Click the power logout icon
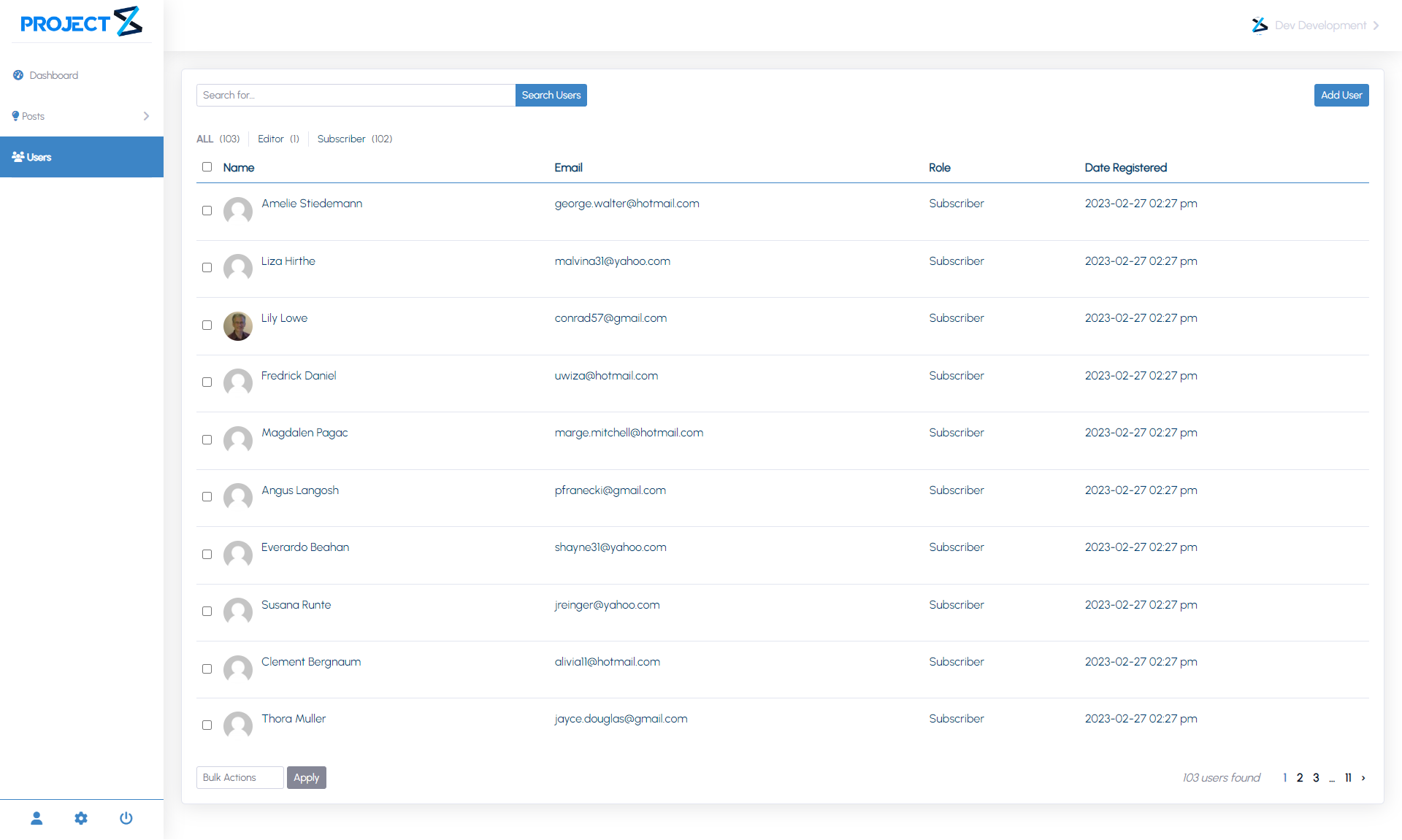Image resolution: width=1402 pixels, height=840 pixels. (126, 818)
